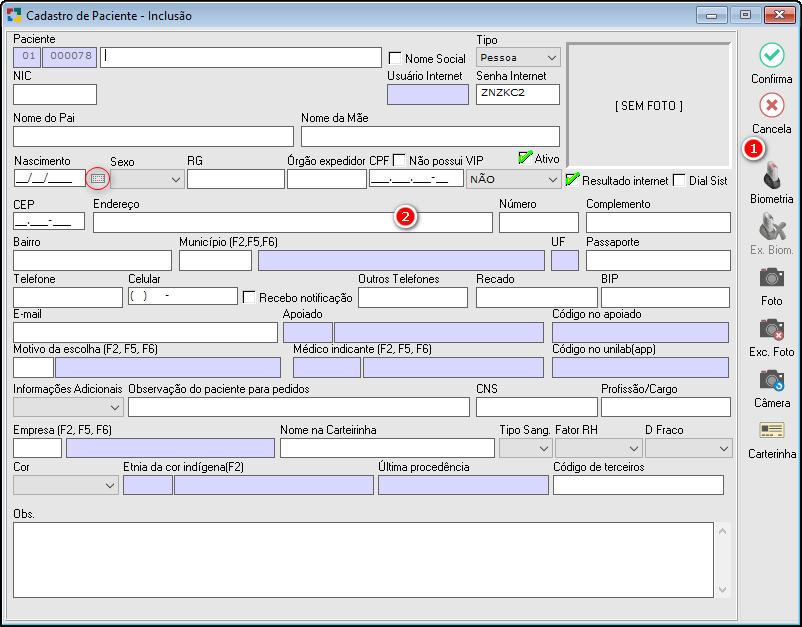This screenshot has height=627, width=802.
Task: Click the Ex. Biom. icon
Action: (x=771, y=227)
